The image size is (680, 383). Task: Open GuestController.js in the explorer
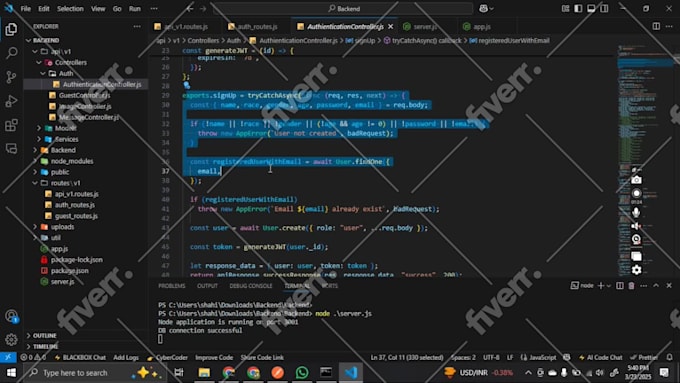[84, 95]
